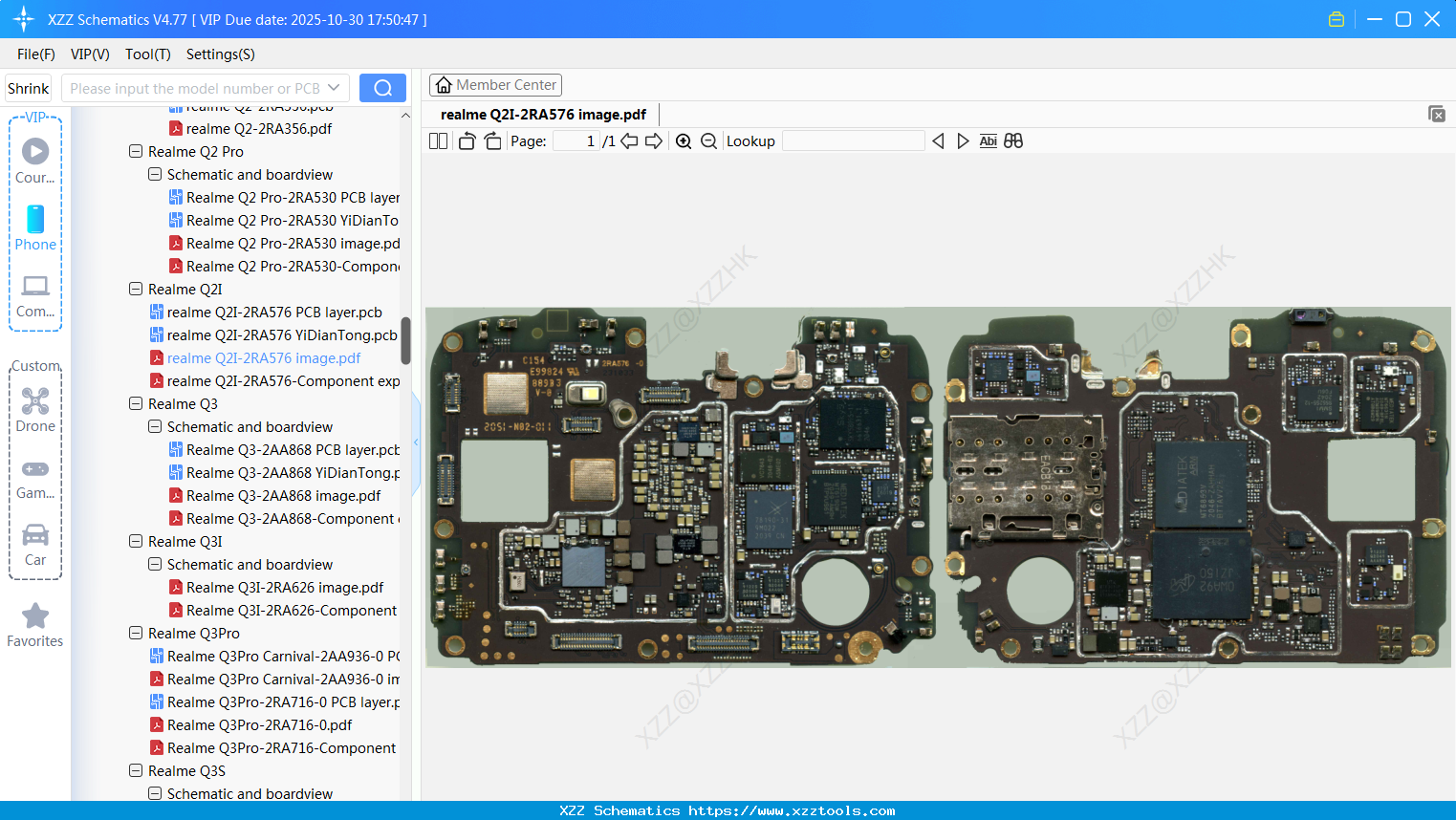Find the previous lookup match
The image size is (1456, 820).
pos(938,141)
